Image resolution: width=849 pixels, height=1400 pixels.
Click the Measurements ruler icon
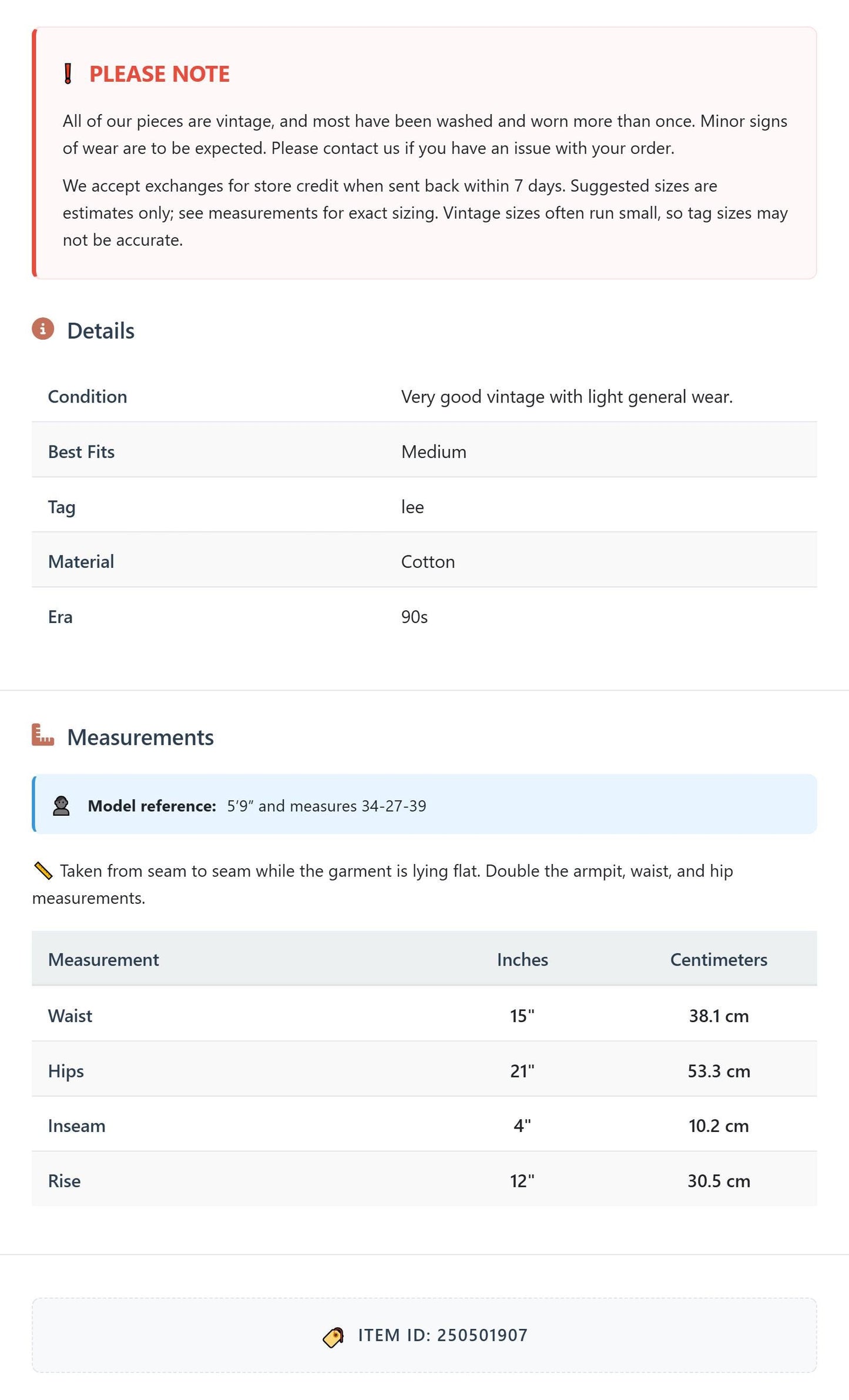(43, 735)
